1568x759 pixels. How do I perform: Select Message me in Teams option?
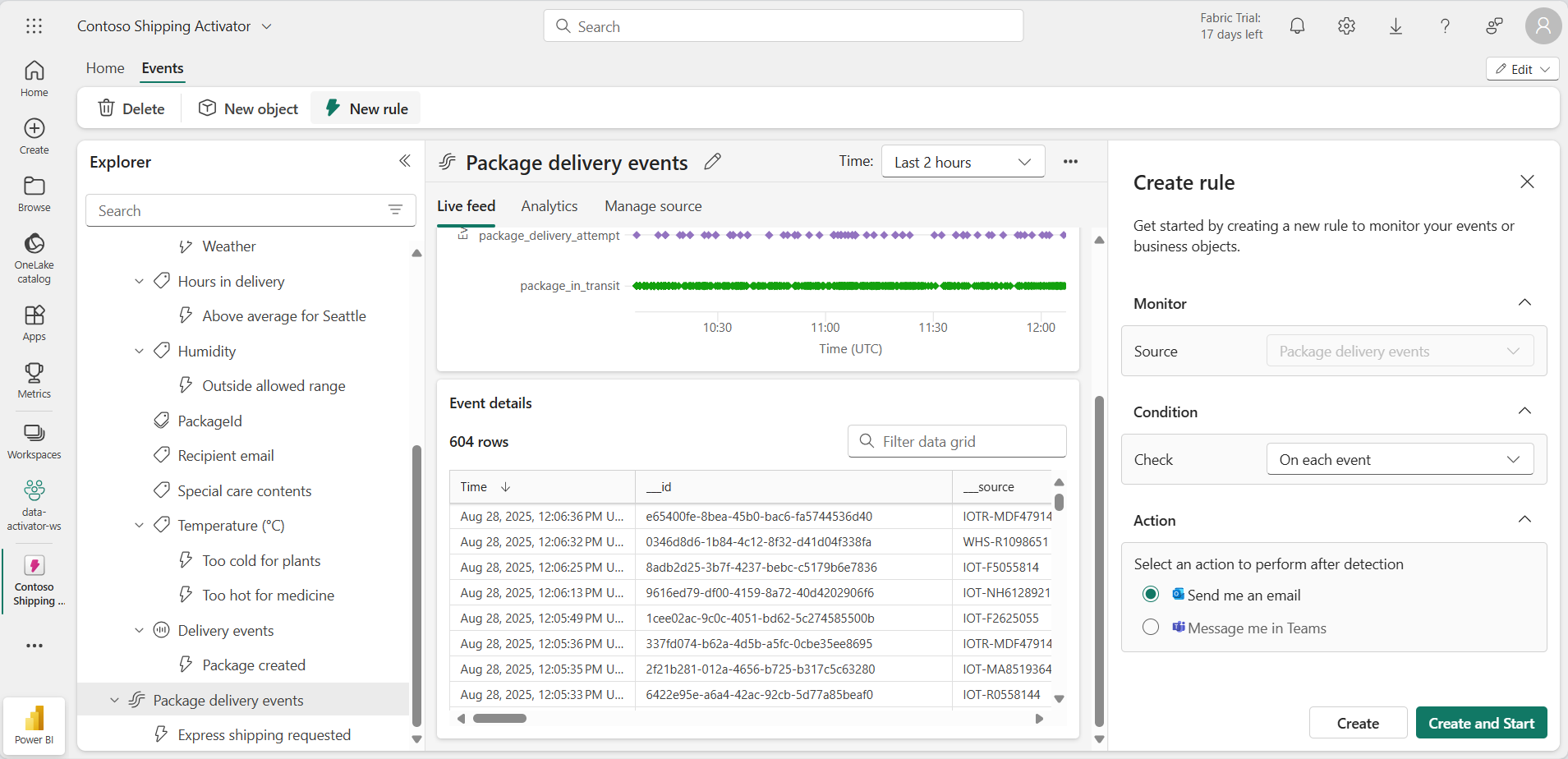[x=1151, y=628]
